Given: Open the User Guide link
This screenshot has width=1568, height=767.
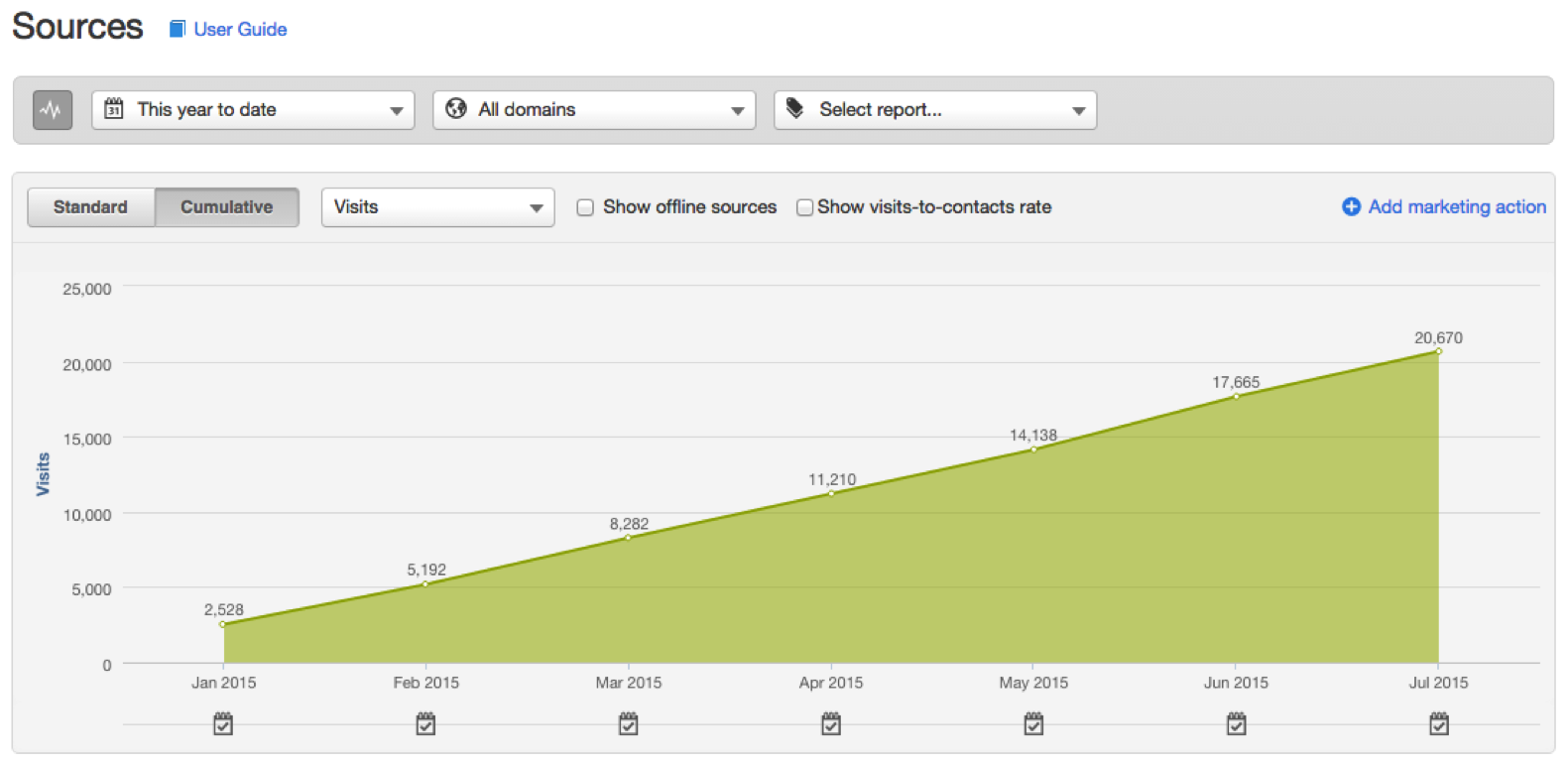Looking at the screenshot, I should pyautogui.click(x=240, y=29).
